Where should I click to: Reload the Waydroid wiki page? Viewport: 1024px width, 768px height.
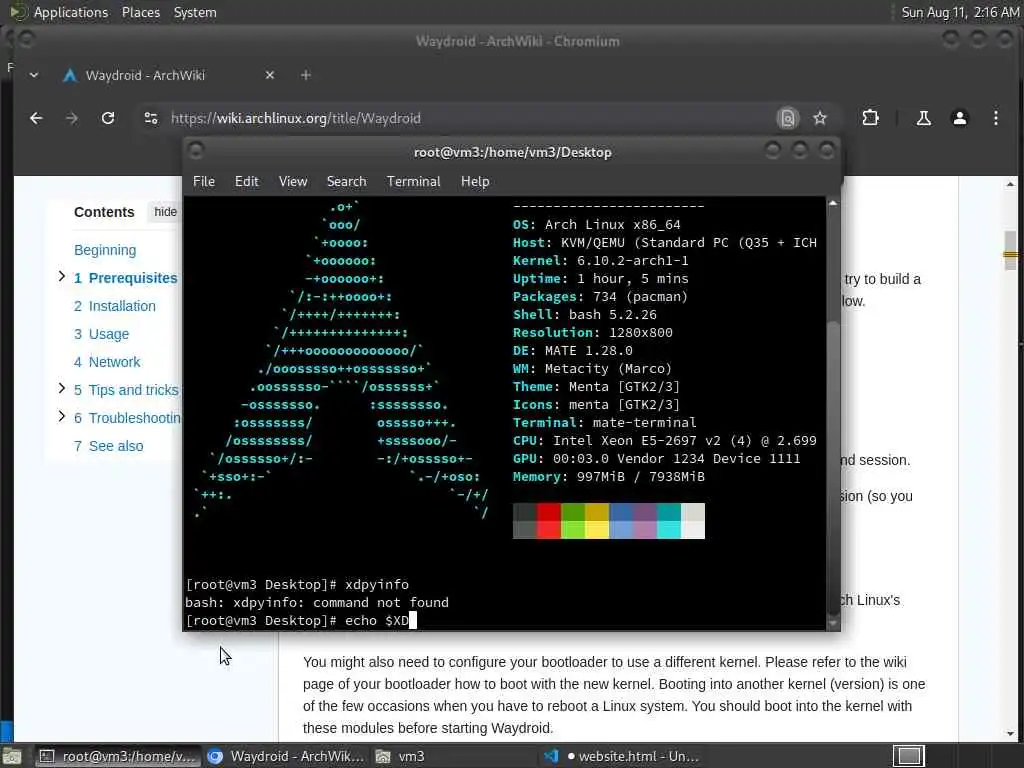tap(108, 118)
